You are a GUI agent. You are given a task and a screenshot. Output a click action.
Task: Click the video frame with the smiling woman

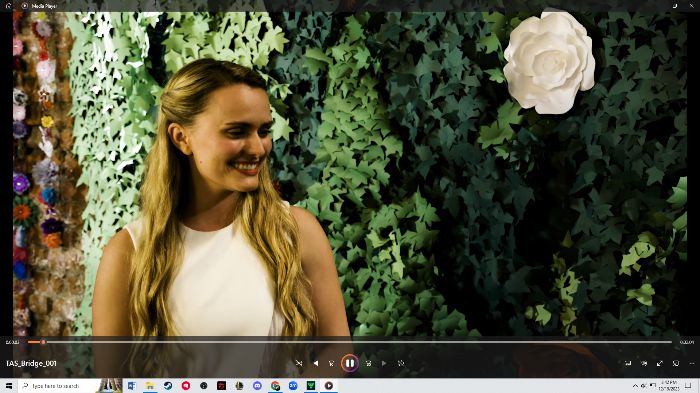pos(350,174)
